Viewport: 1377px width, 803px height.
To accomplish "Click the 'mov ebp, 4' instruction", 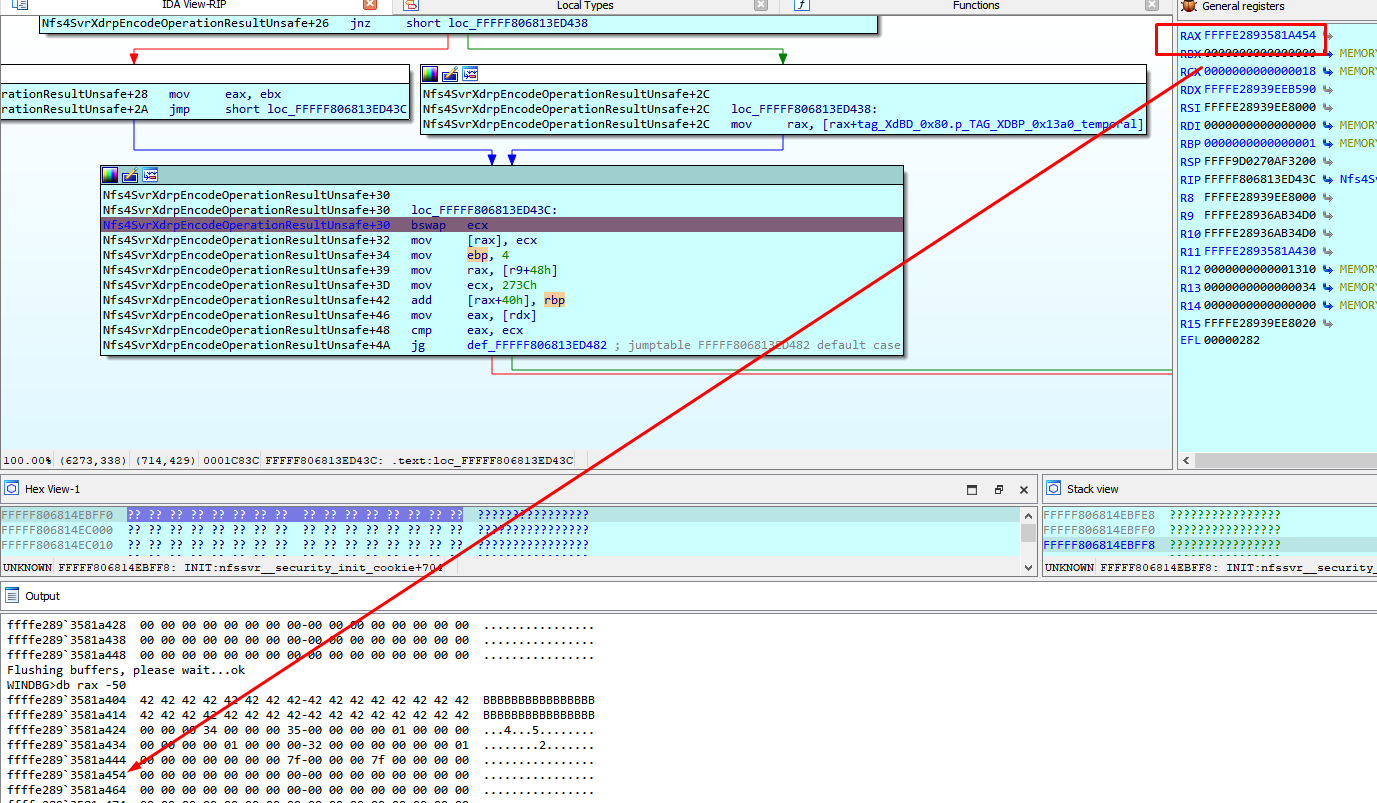I will tap(460, 255).
